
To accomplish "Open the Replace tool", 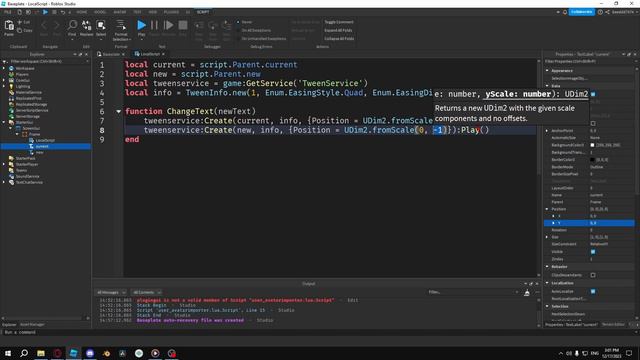I will click(x=87, y=28).
